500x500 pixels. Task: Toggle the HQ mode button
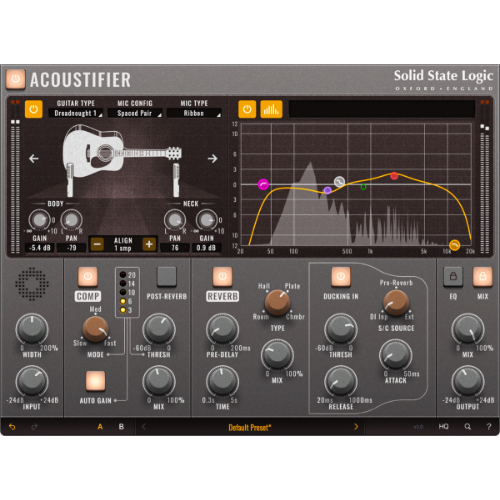coord(443,427)
